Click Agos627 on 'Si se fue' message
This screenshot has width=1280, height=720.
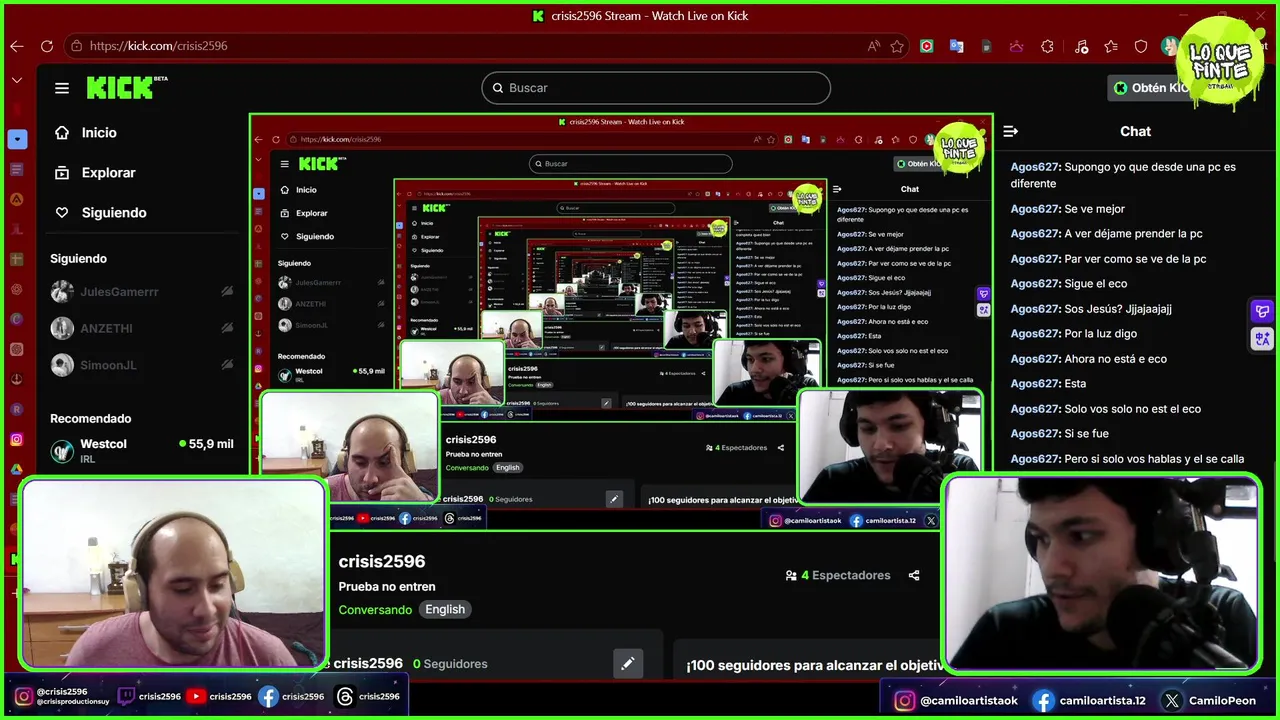coord(1034,434)
